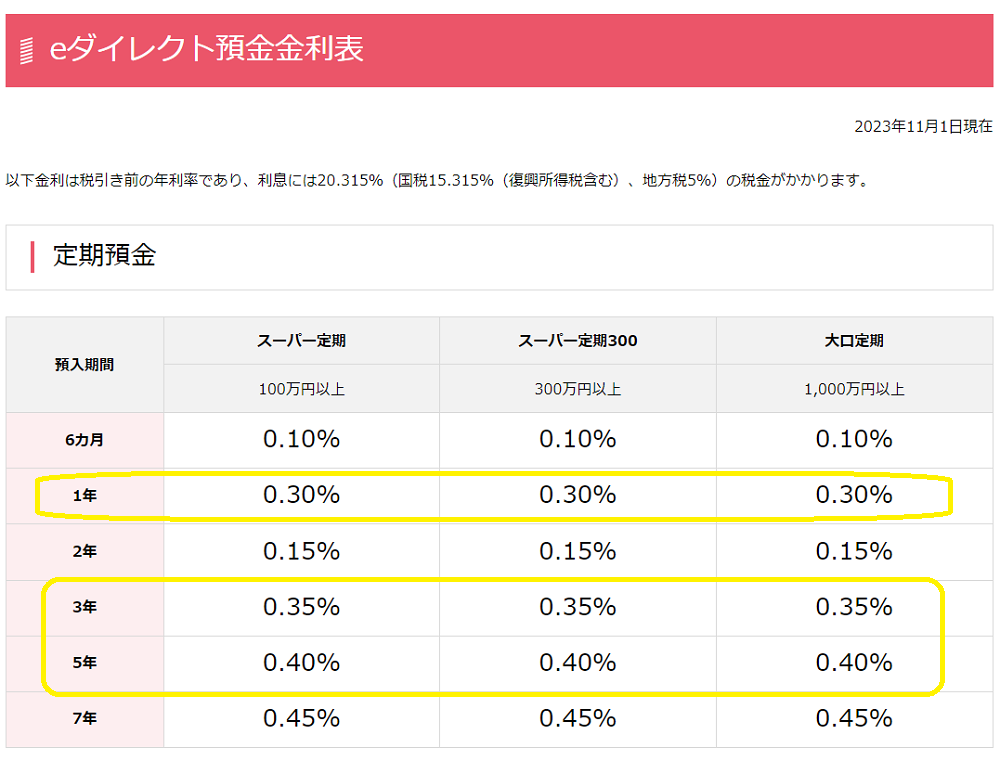Viewport: 1000px width, 760px height.
Task: Click 6カ月 rate under 大口定期
Action: pos(854,439)
